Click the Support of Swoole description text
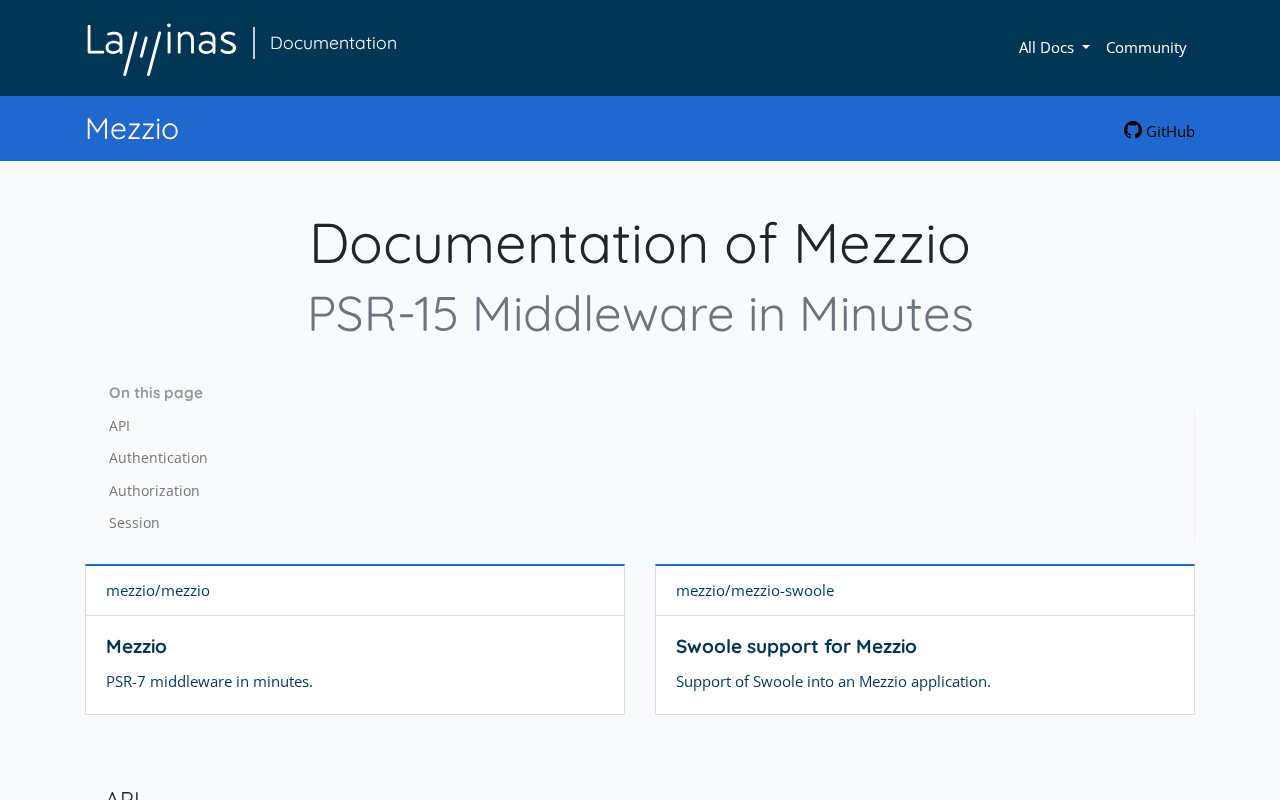This screenshot has height=800, width=1280. point(833,681)
